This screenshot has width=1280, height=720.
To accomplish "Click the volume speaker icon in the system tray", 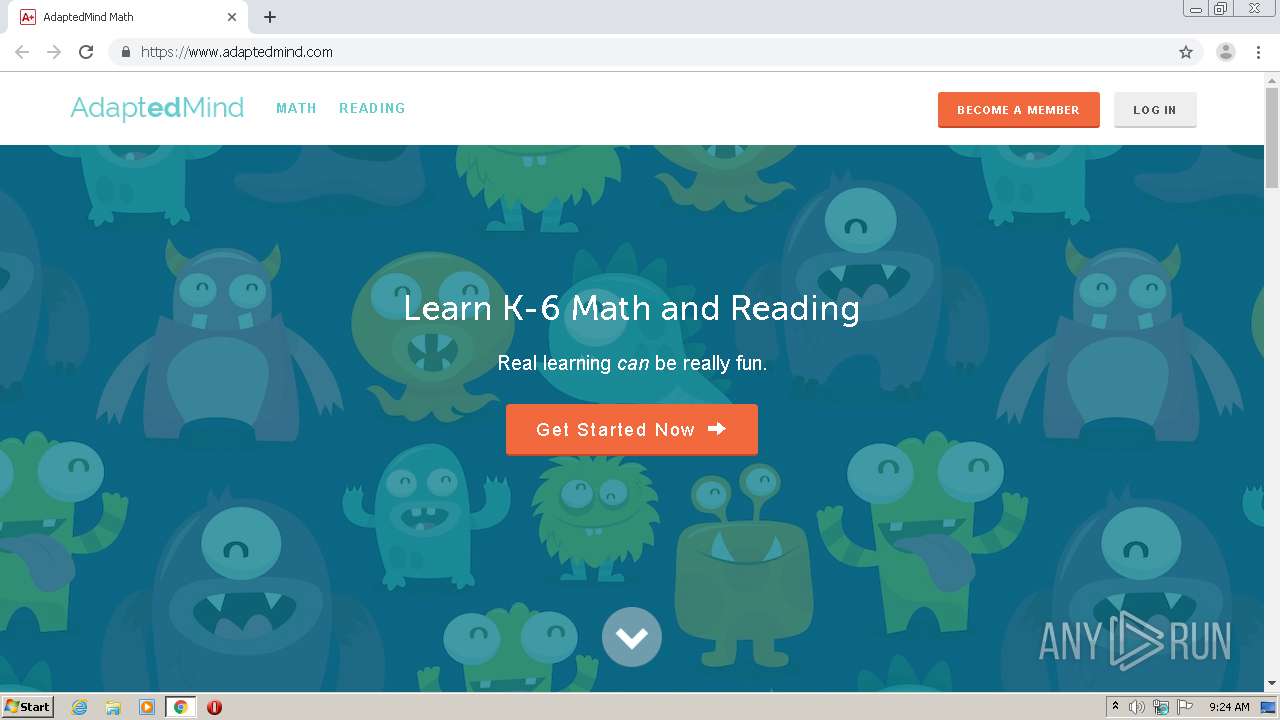I will [1137, 707].
